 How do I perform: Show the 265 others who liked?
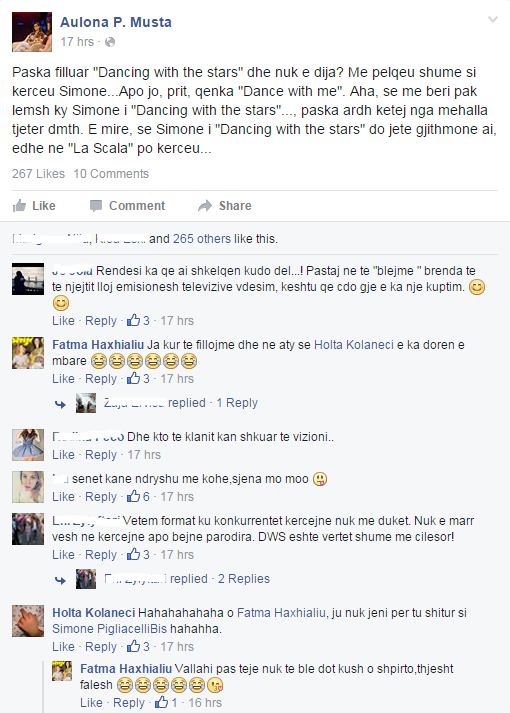(x=202, y=239)
